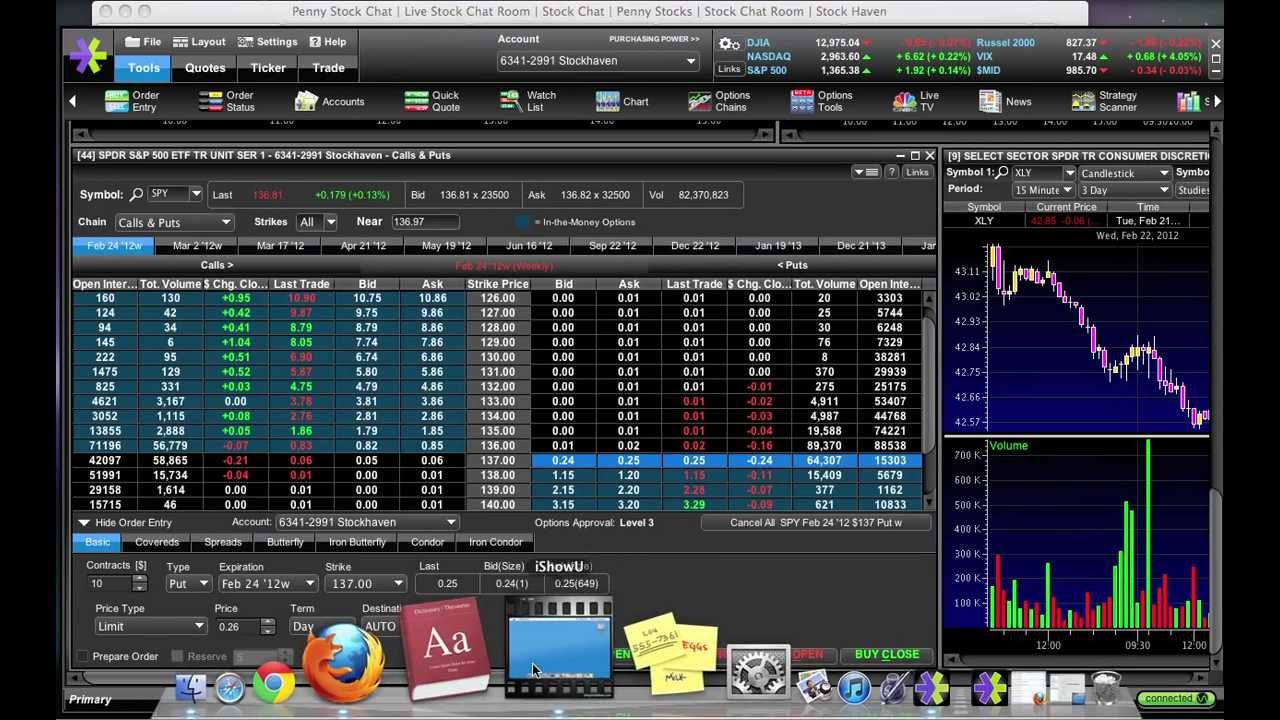Click Cancel All SPY Feb 24 button
The image size is (1280, 720).
tap(816, 523)
